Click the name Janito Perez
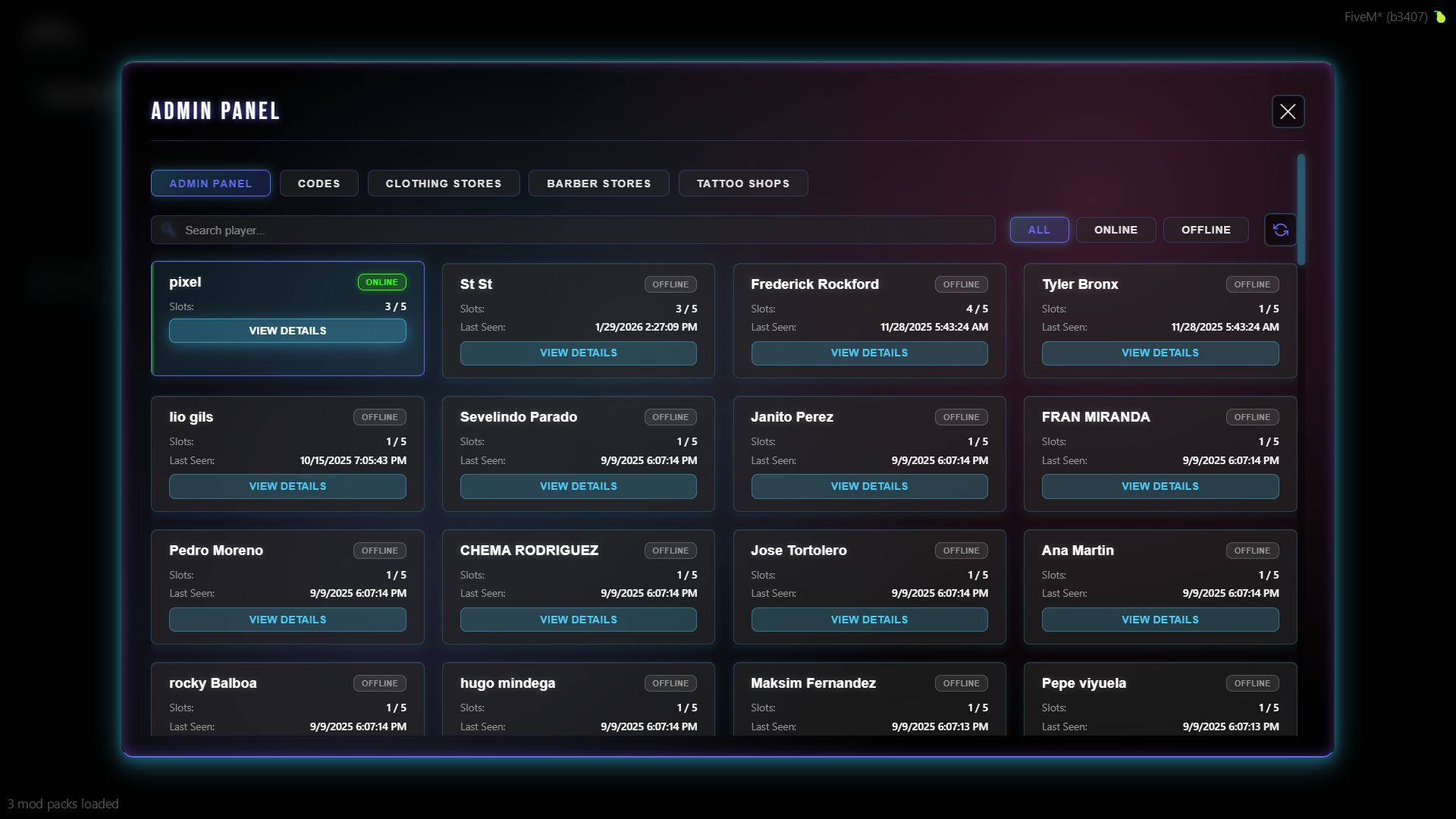 792,417
